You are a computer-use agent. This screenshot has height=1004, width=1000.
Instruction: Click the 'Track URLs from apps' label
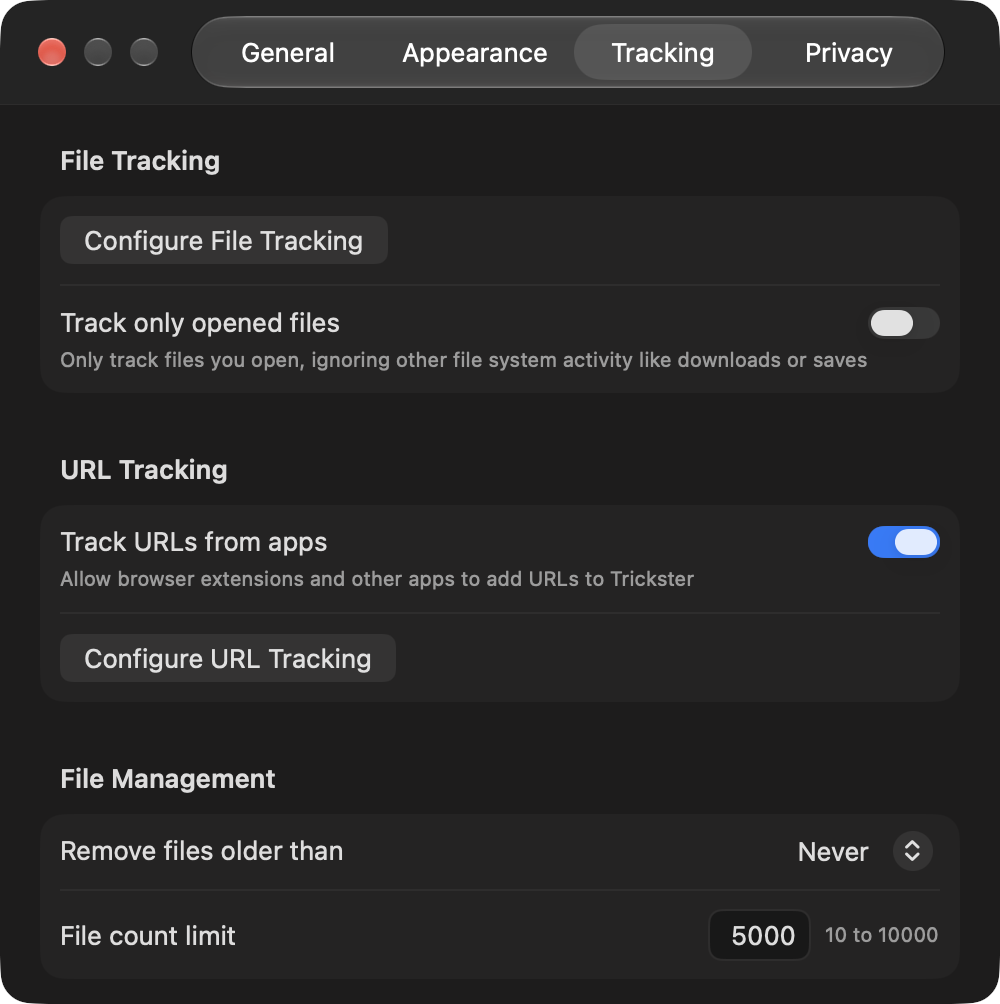tap(193, 542)
